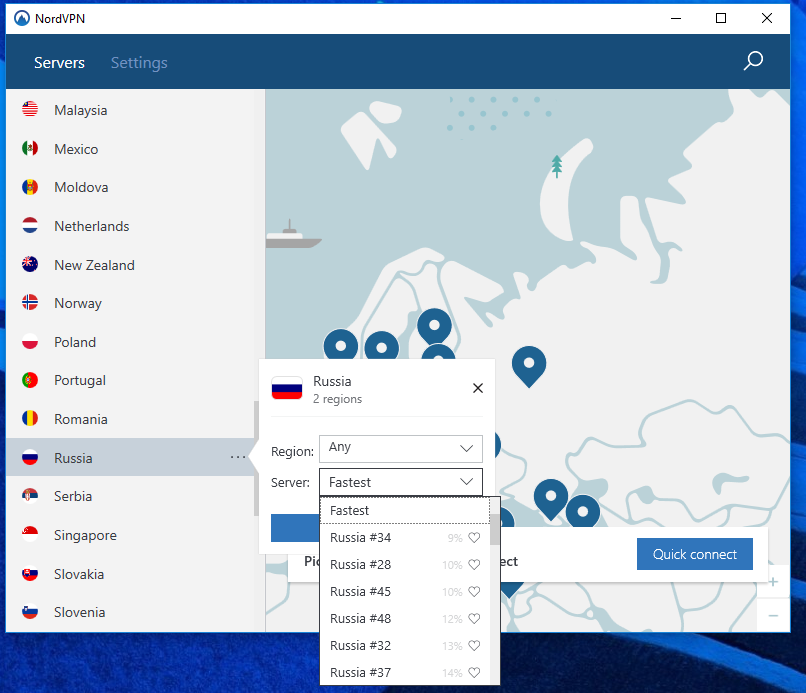Select Russia #48 server

pos(405,618)
